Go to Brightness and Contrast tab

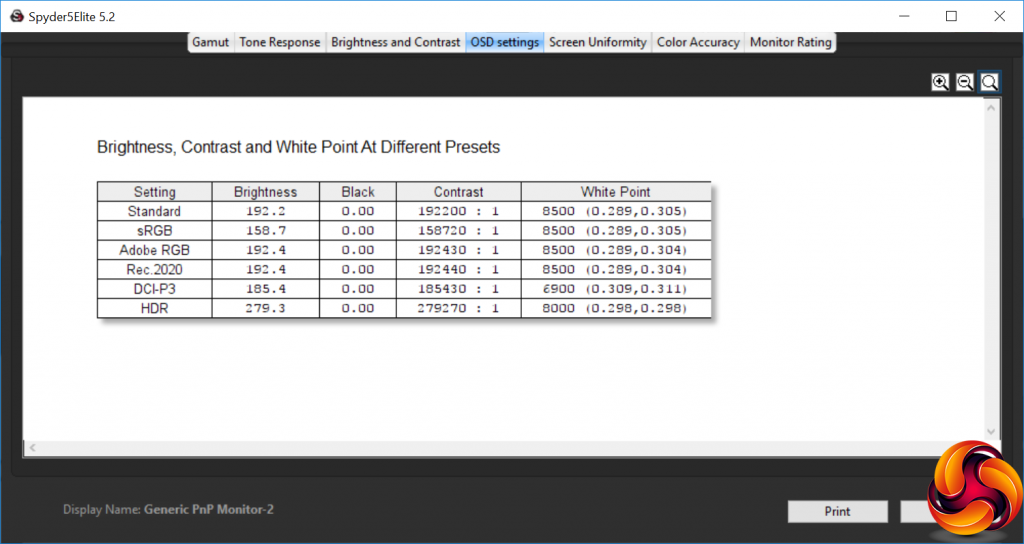(396, 42)
